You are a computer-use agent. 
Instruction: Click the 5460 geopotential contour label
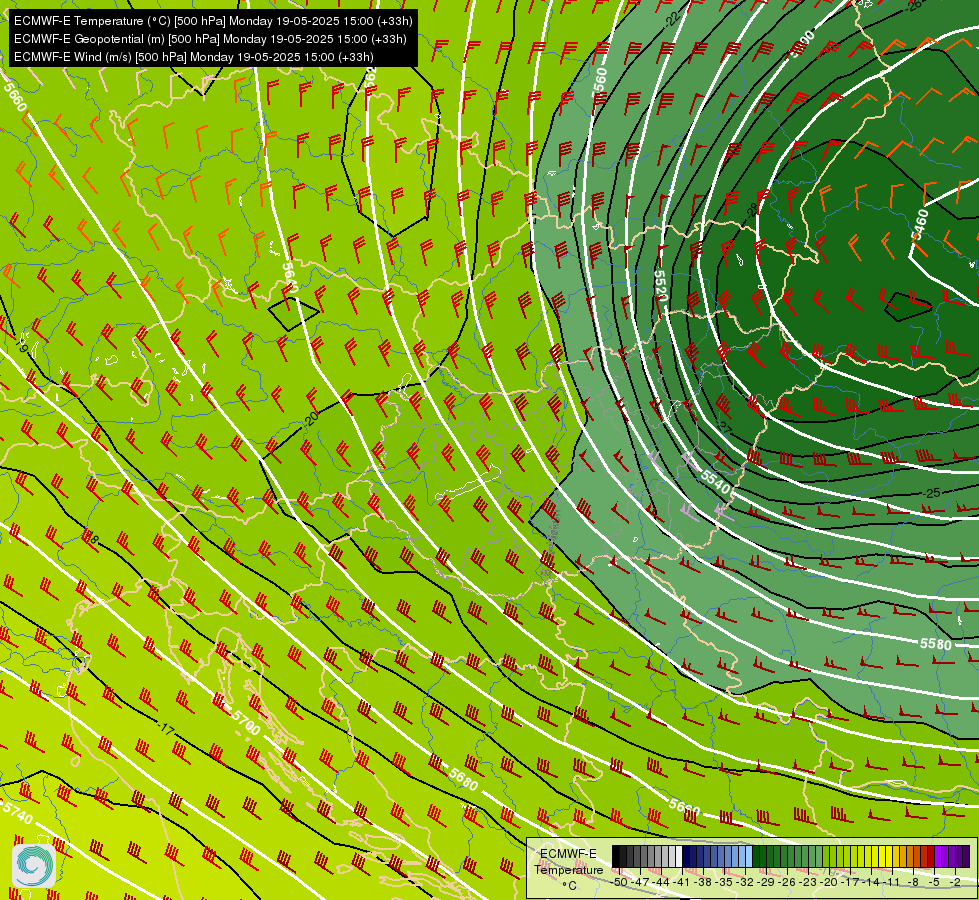pos(920,224)
